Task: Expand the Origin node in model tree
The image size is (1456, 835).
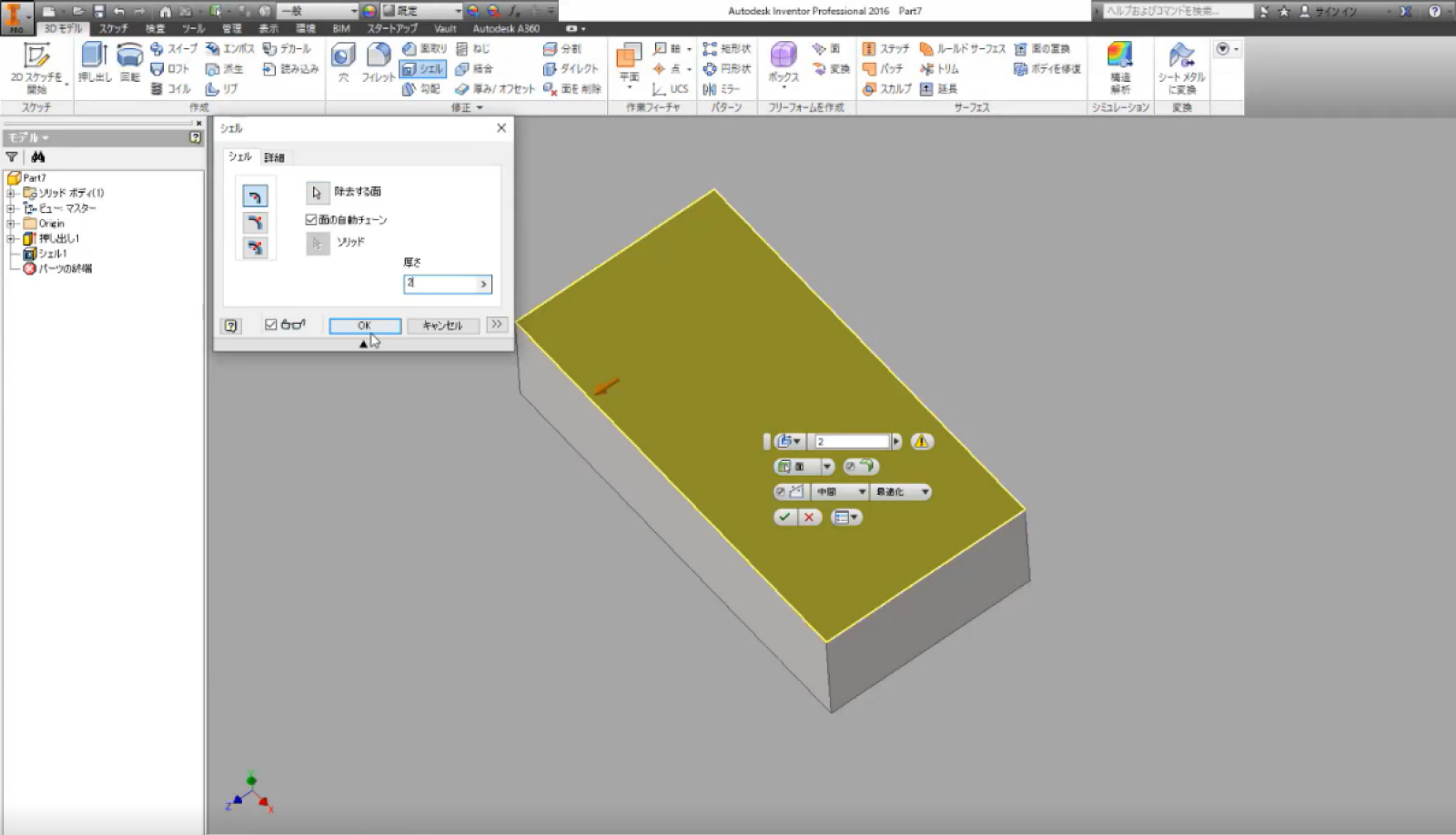Action: [x=8, y=223]
